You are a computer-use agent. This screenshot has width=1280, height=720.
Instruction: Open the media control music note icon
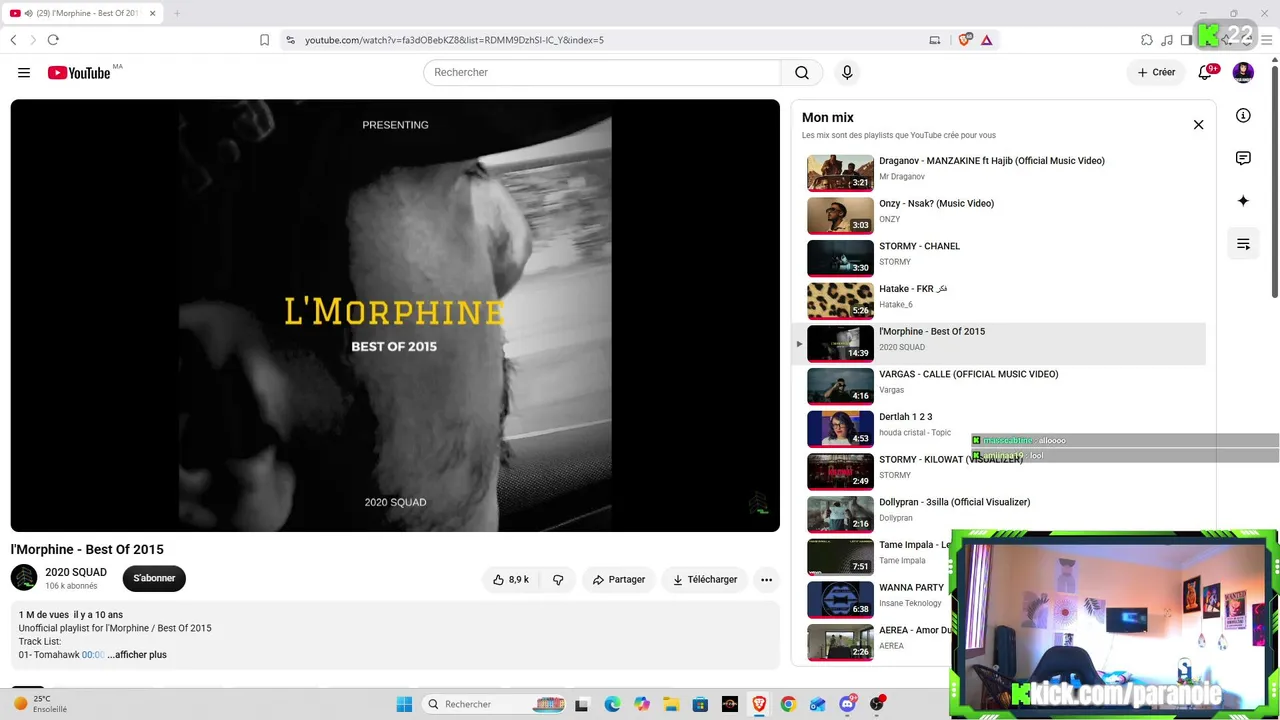(1167, 40)
